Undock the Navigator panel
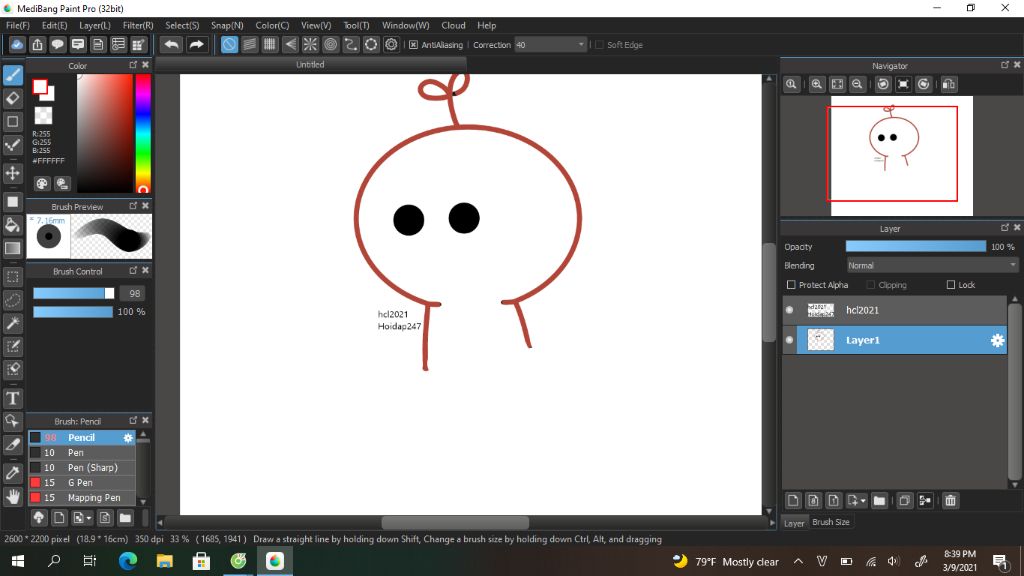The width and height of the screenshot is (1024, 576). [x=1004, y=65]
